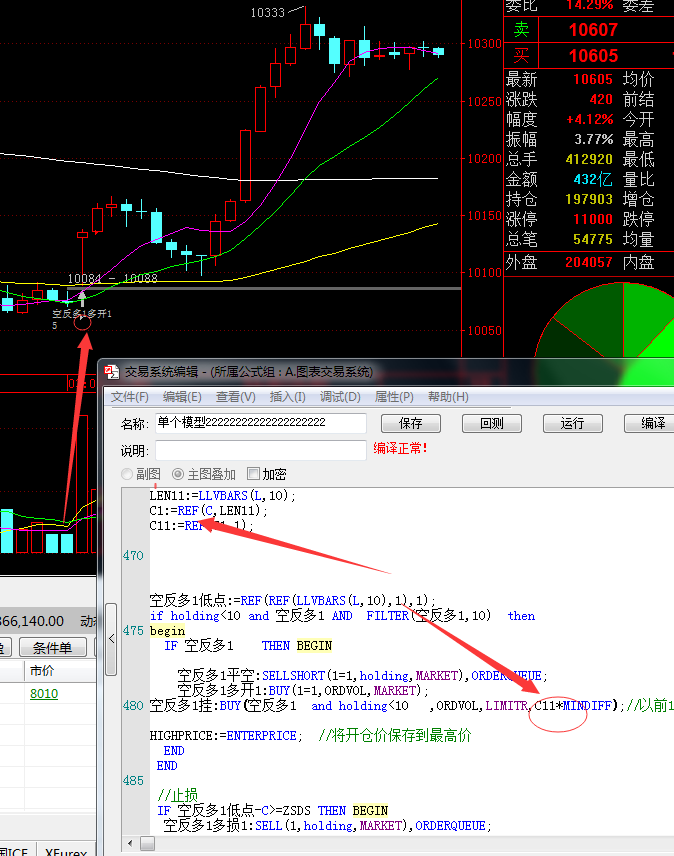The height and width of the screenshot is (856, 674).
Task: Open the 属性(P) menu
Action: point(394,397)
